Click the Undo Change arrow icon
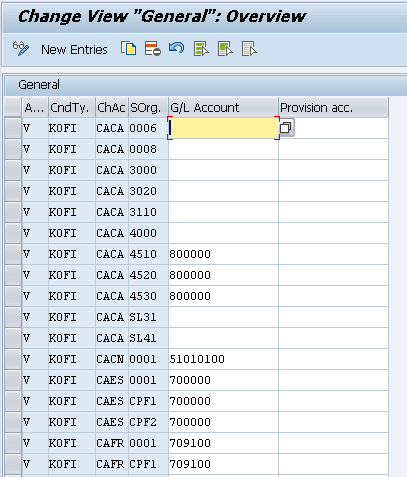This screenshot has height=477, width=407. 176,48
